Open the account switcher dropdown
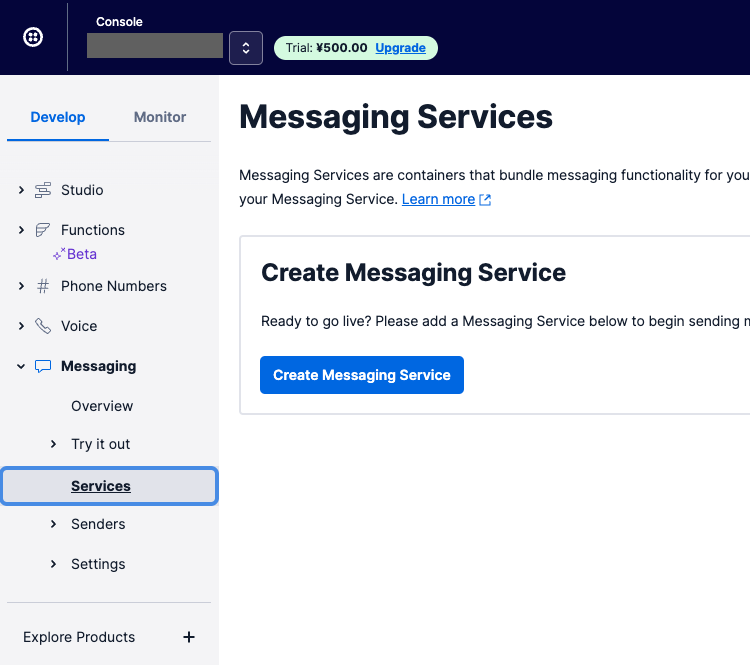The width and height of the screenshot is (750, 665). pos(246,48)
